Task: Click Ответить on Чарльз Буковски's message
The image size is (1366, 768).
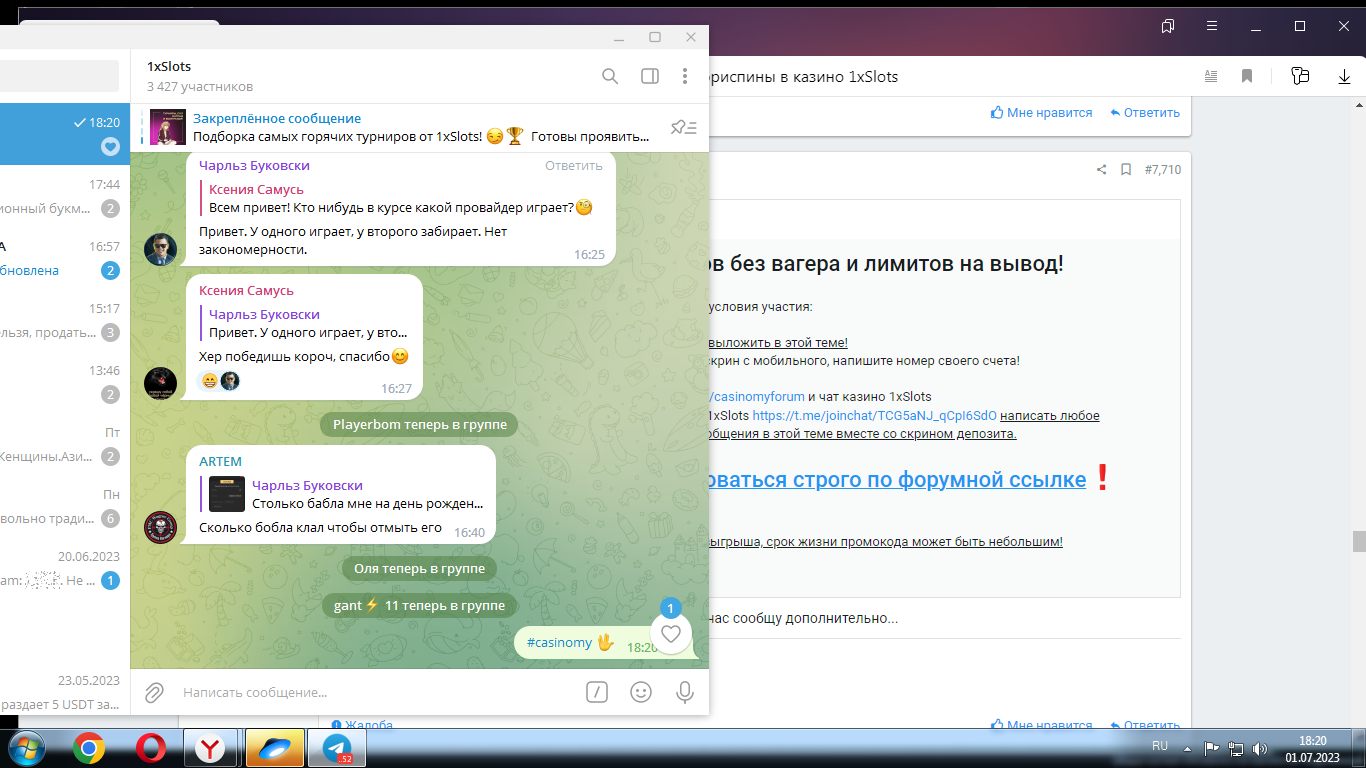Action: click(x=574, y=166)
